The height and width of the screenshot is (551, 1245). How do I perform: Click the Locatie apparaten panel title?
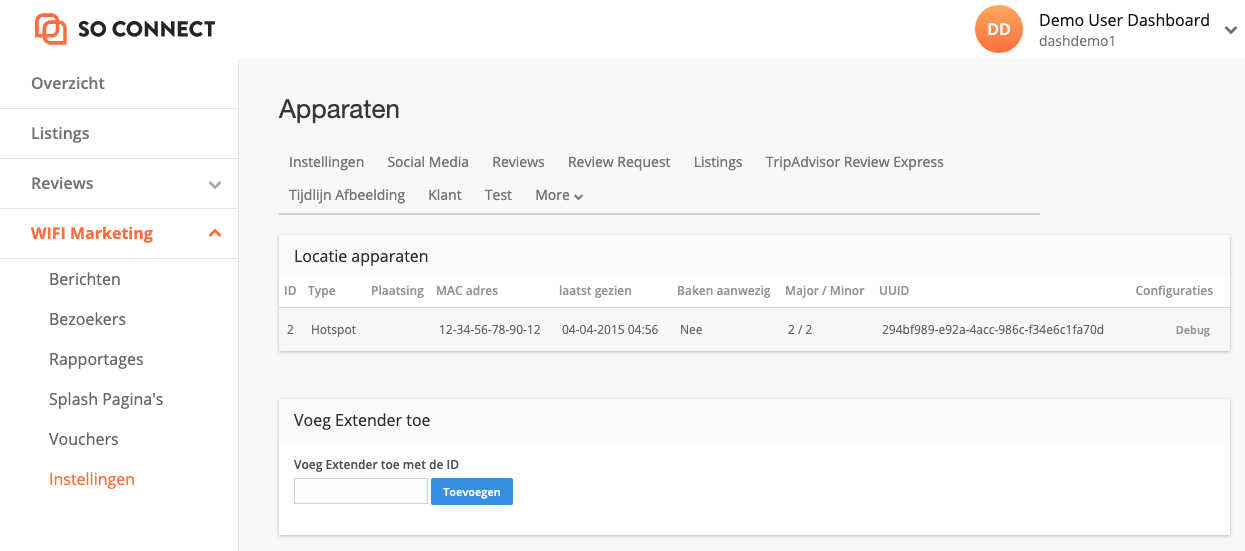coord(361,256)
